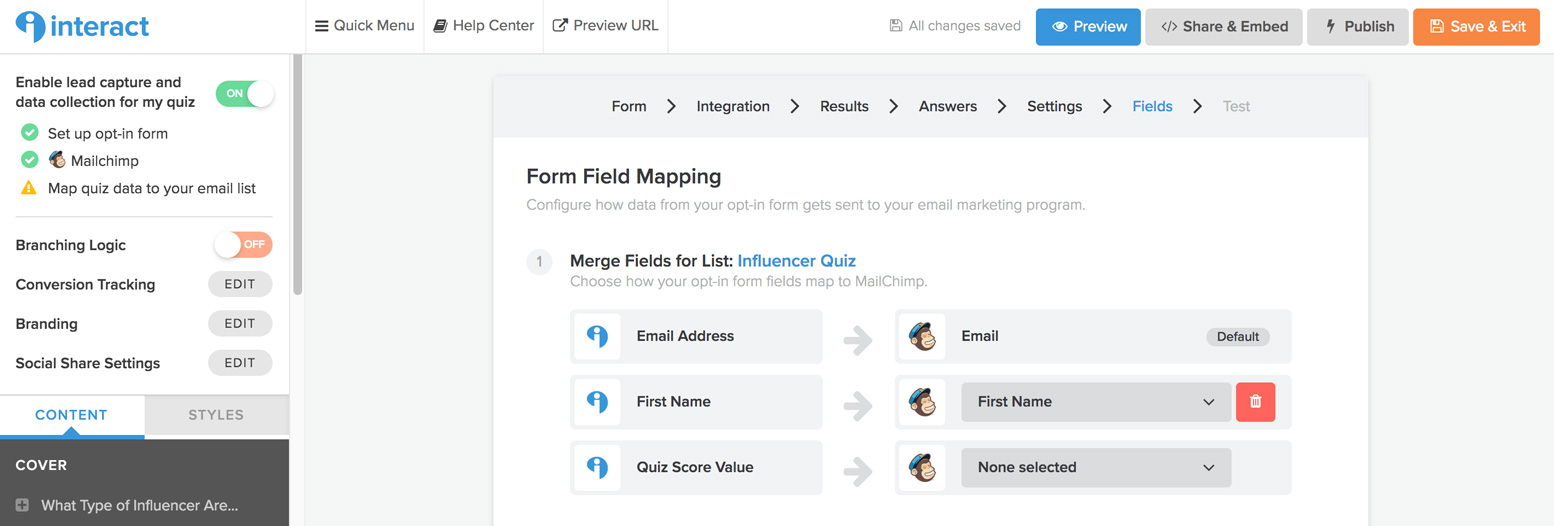This screenshot has width=1554, height=526.
Task: Click the Interact icon in Email Address row
Action: coord(597,336)
